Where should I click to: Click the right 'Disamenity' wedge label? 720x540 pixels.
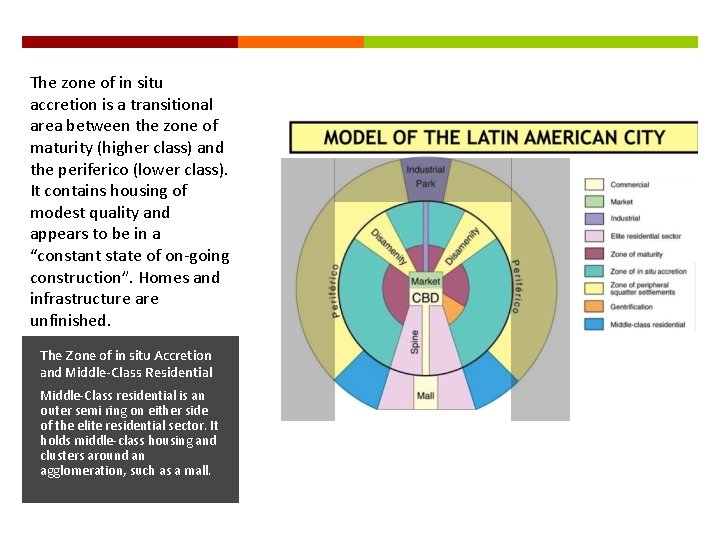click(x=462, y=246)
